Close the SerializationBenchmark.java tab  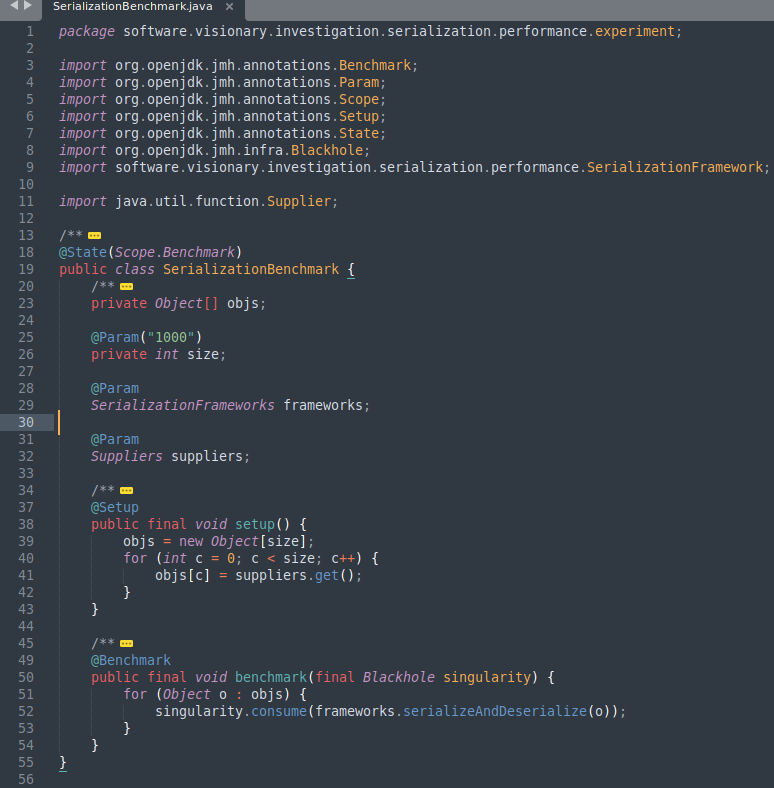click(x=229, y=7)
